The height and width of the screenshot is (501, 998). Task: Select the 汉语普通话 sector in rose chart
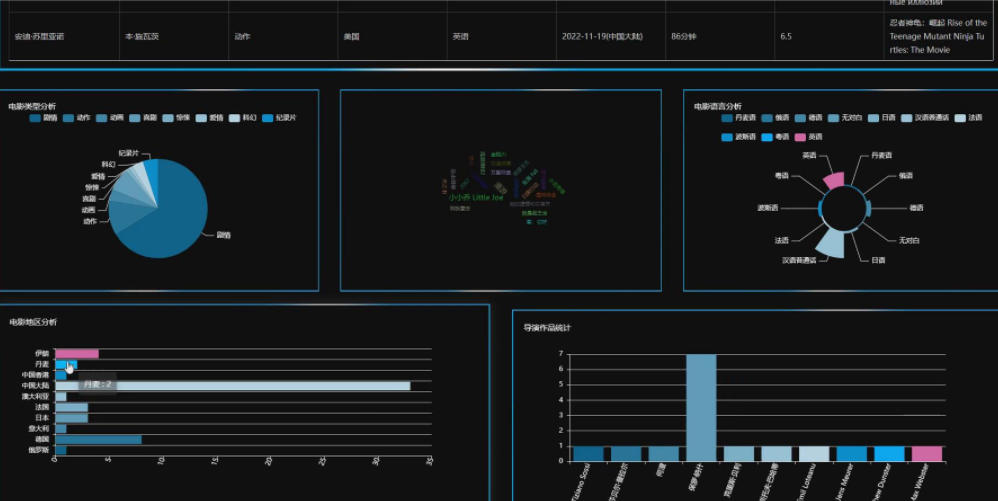(831, 241)
